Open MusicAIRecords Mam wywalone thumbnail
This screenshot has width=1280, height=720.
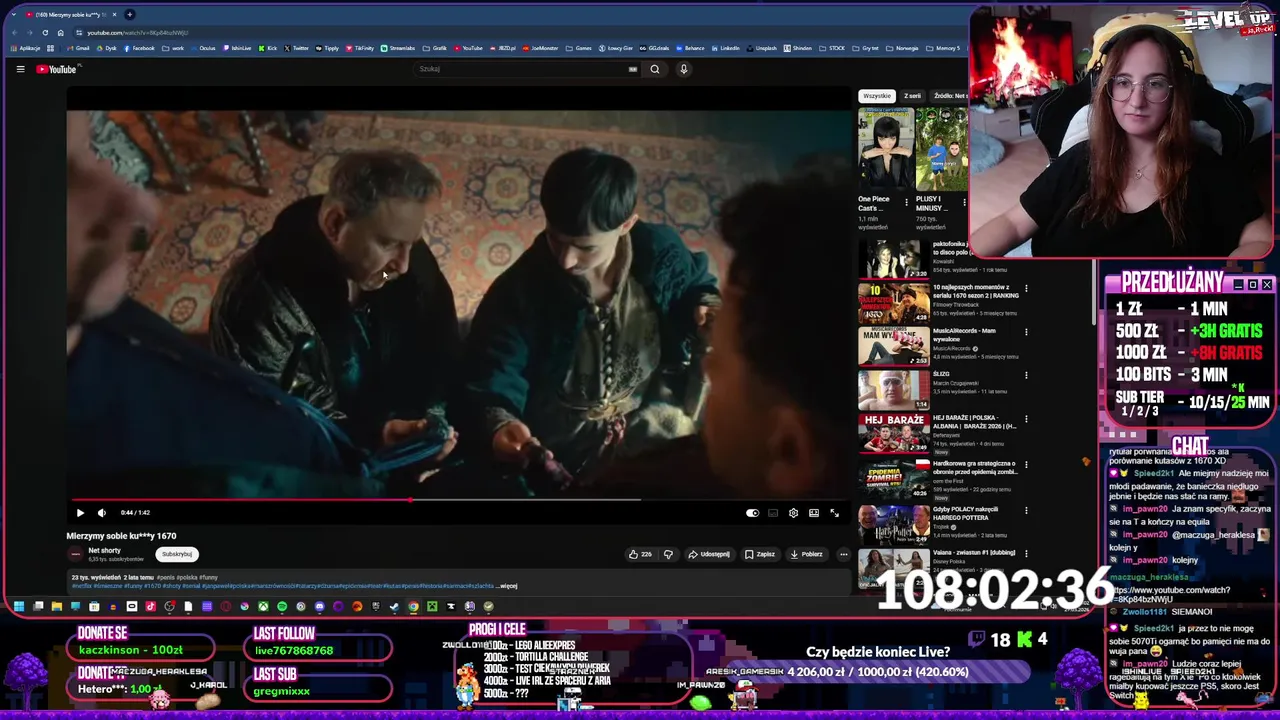(x=893, y=346)
